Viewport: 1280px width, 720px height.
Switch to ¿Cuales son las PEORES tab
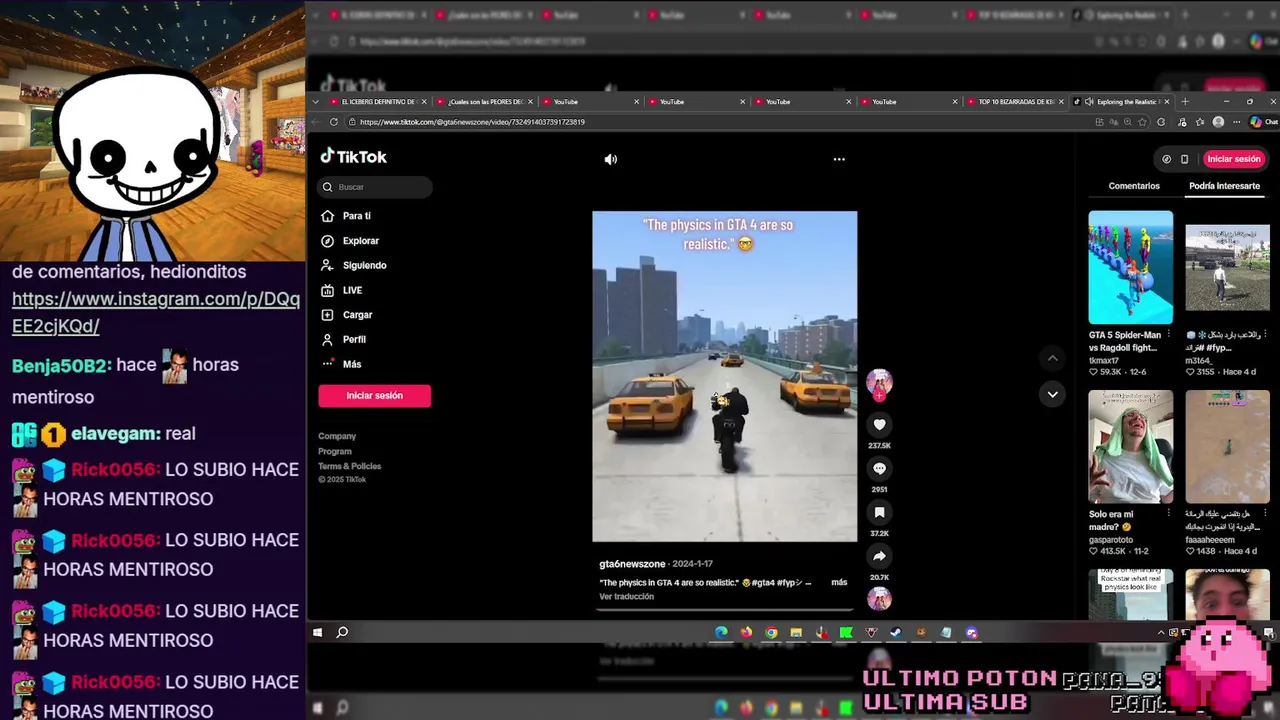[483, 102]
